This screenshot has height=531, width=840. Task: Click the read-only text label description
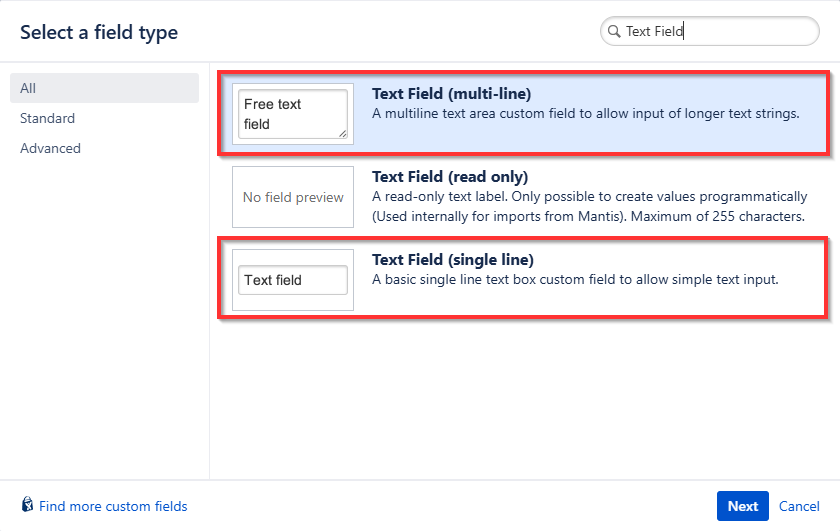(x=588, y=206)
